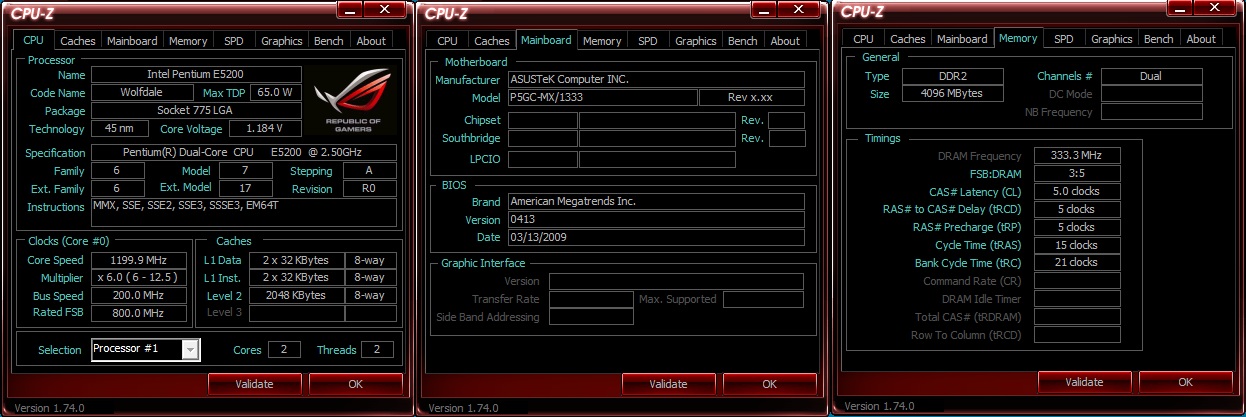The image size is (1246, 417).
Task: Close the Mainboard CPU-Z window
Action: pos(797,12)
